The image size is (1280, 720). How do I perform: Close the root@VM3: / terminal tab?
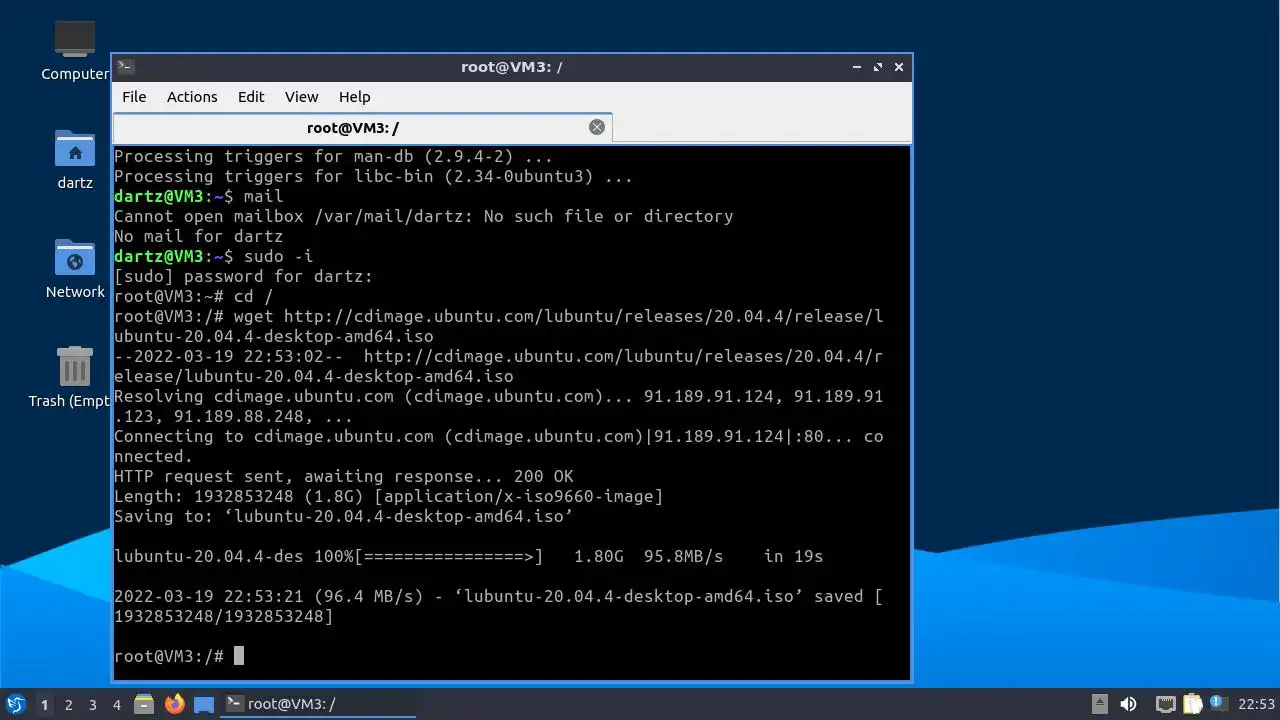coord(597,127)
